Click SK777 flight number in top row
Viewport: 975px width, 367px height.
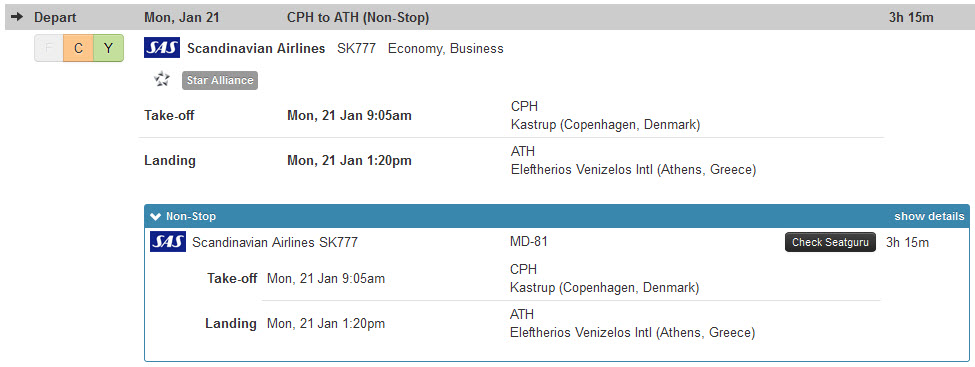[356, 49]
